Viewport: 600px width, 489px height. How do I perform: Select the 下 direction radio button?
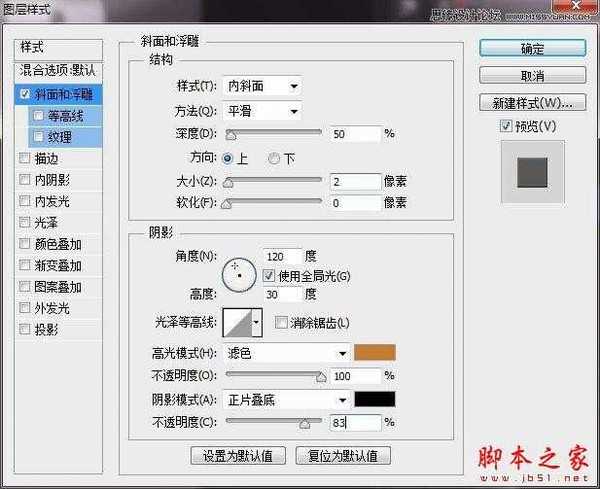coord(274,158)
